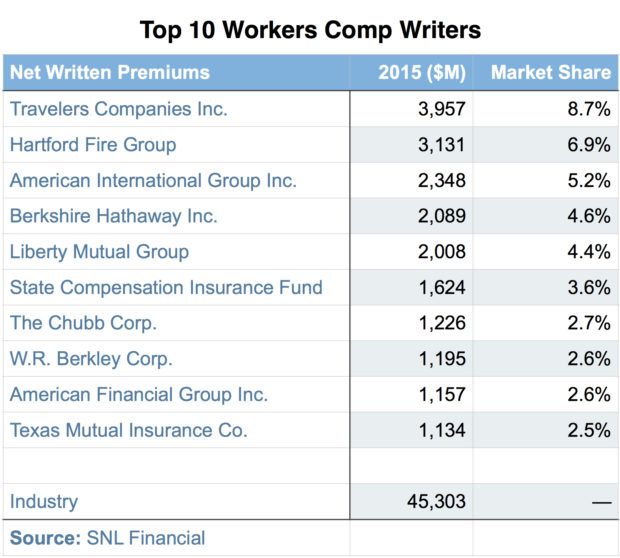Screen dimensions: 620x558
Task: Click the Travelers Companies Inc. cell
Action: pyautogui.click(x=118, y=109)
